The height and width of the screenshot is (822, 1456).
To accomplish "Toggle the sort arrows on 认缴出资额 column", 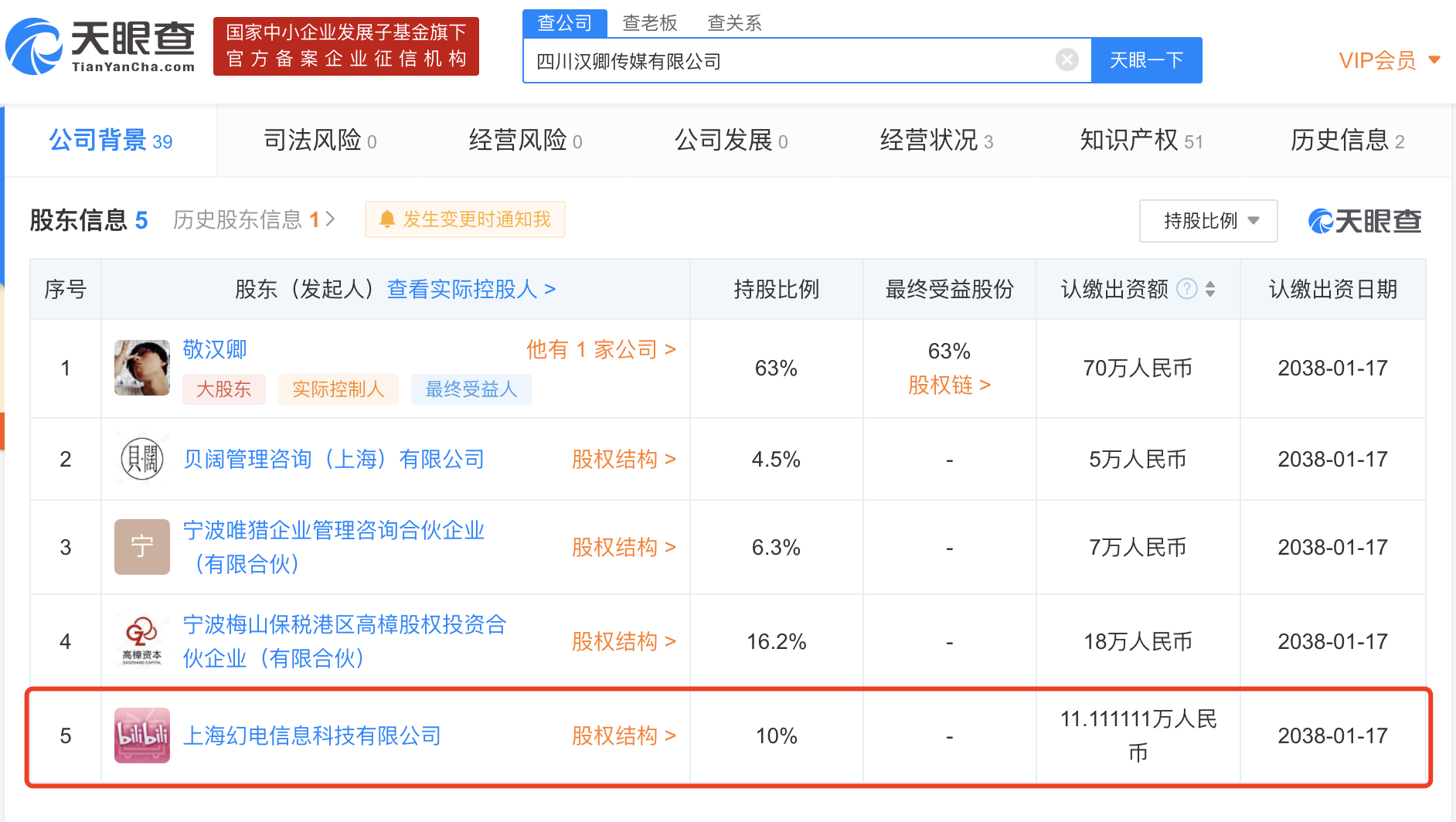I will [1210, 289].
